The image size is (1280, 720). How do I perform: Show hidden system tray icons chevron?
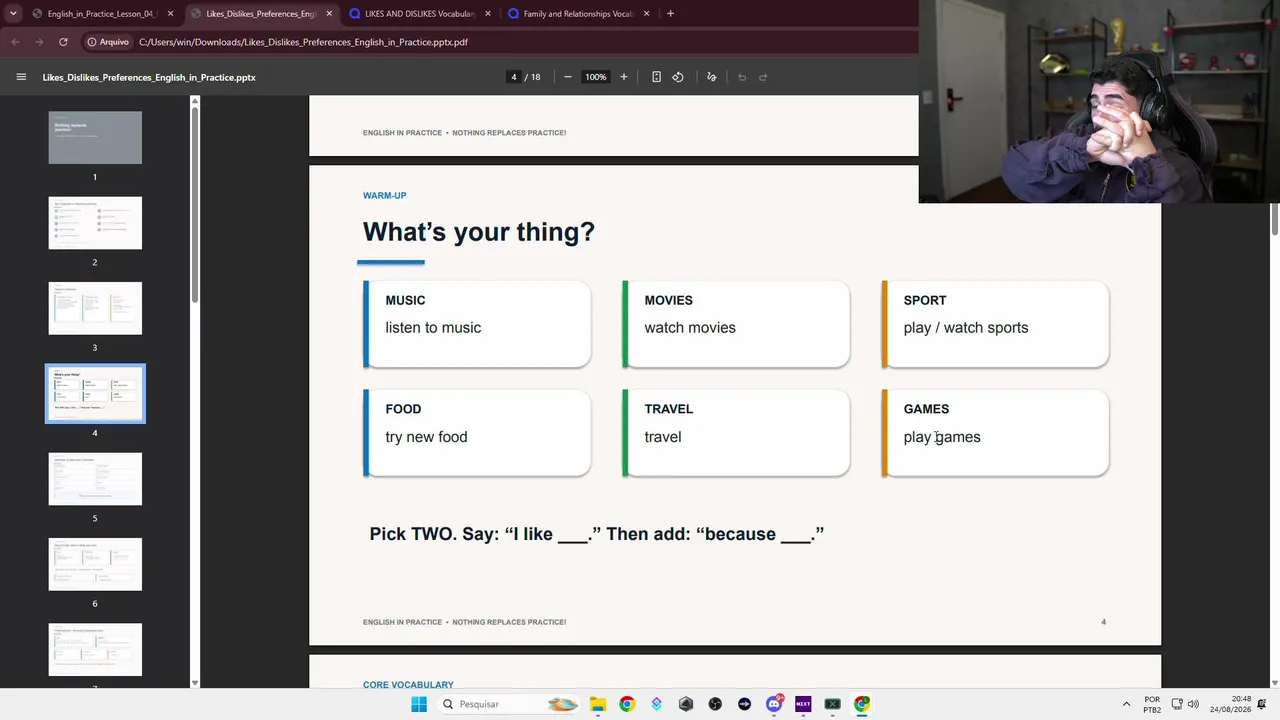click(x=1126, y=704)
